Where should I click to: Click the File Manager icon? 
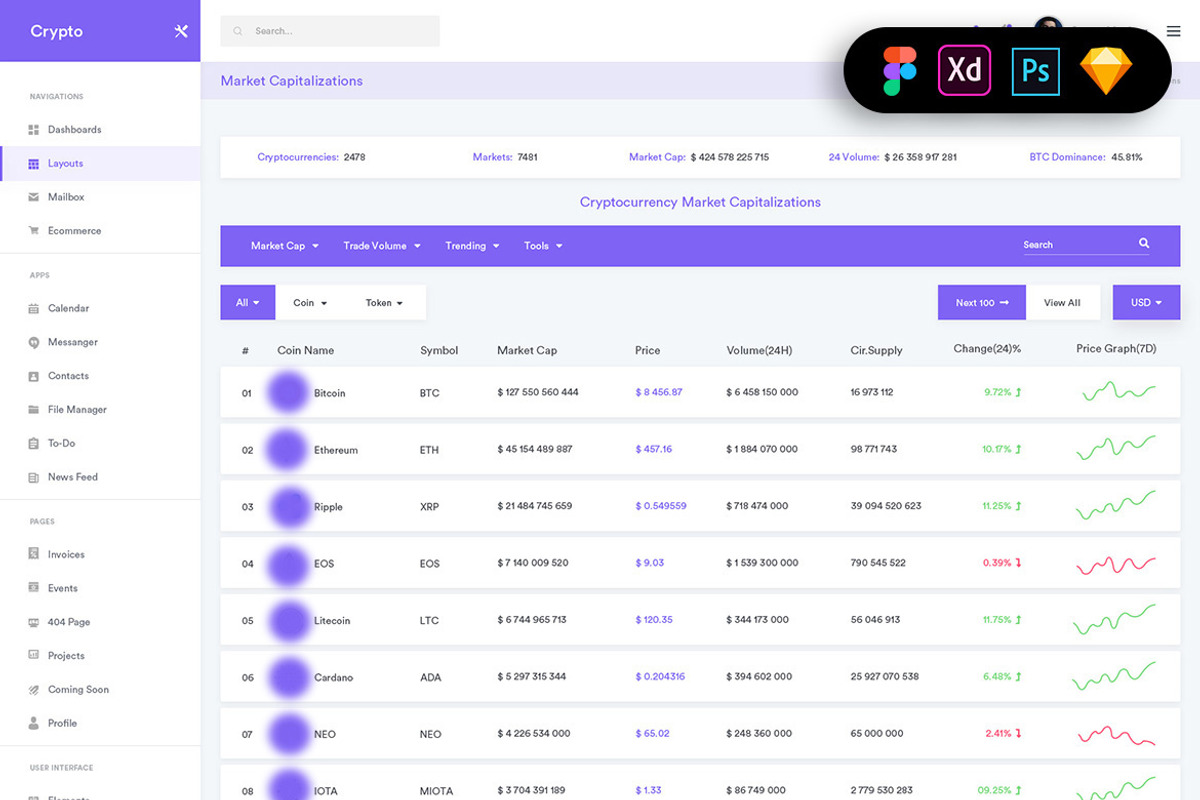point(33,410)
